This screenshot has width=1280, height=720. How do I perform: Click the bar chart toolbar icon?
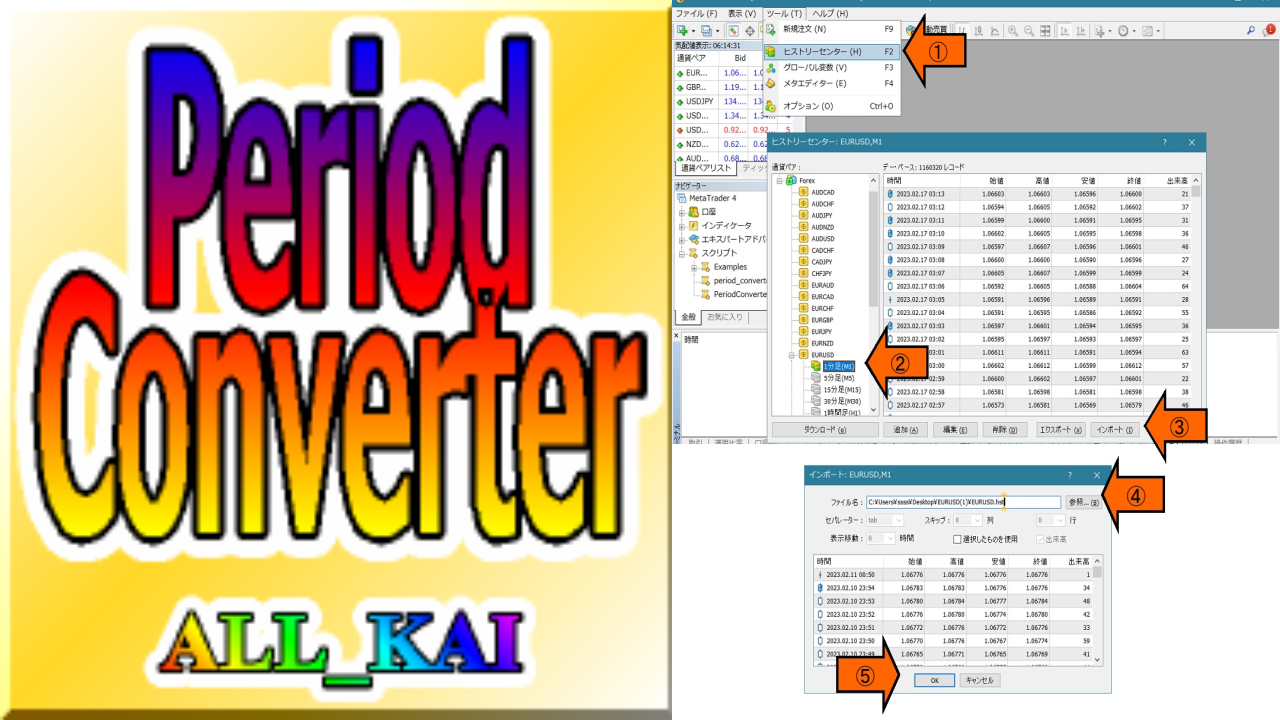(964, 31)
